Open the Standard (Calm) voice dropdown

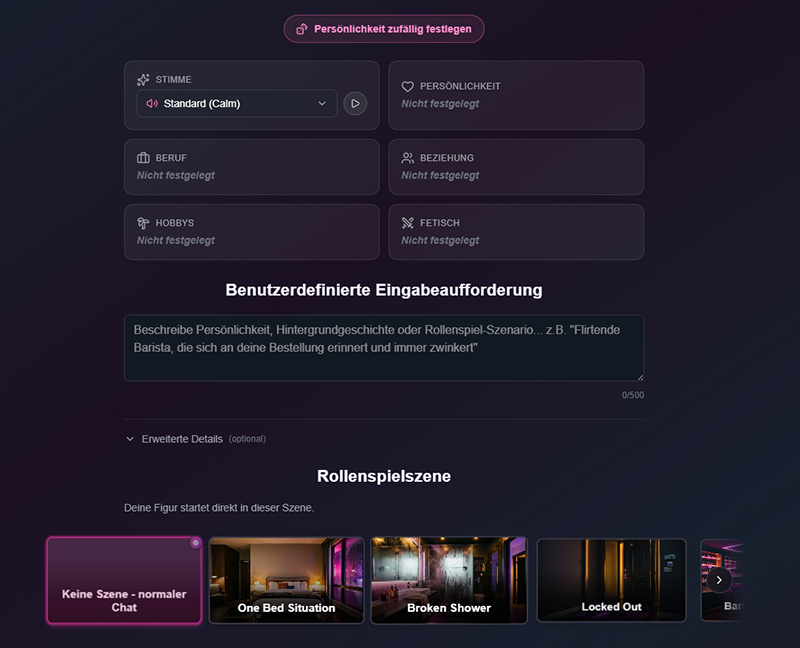237,104
